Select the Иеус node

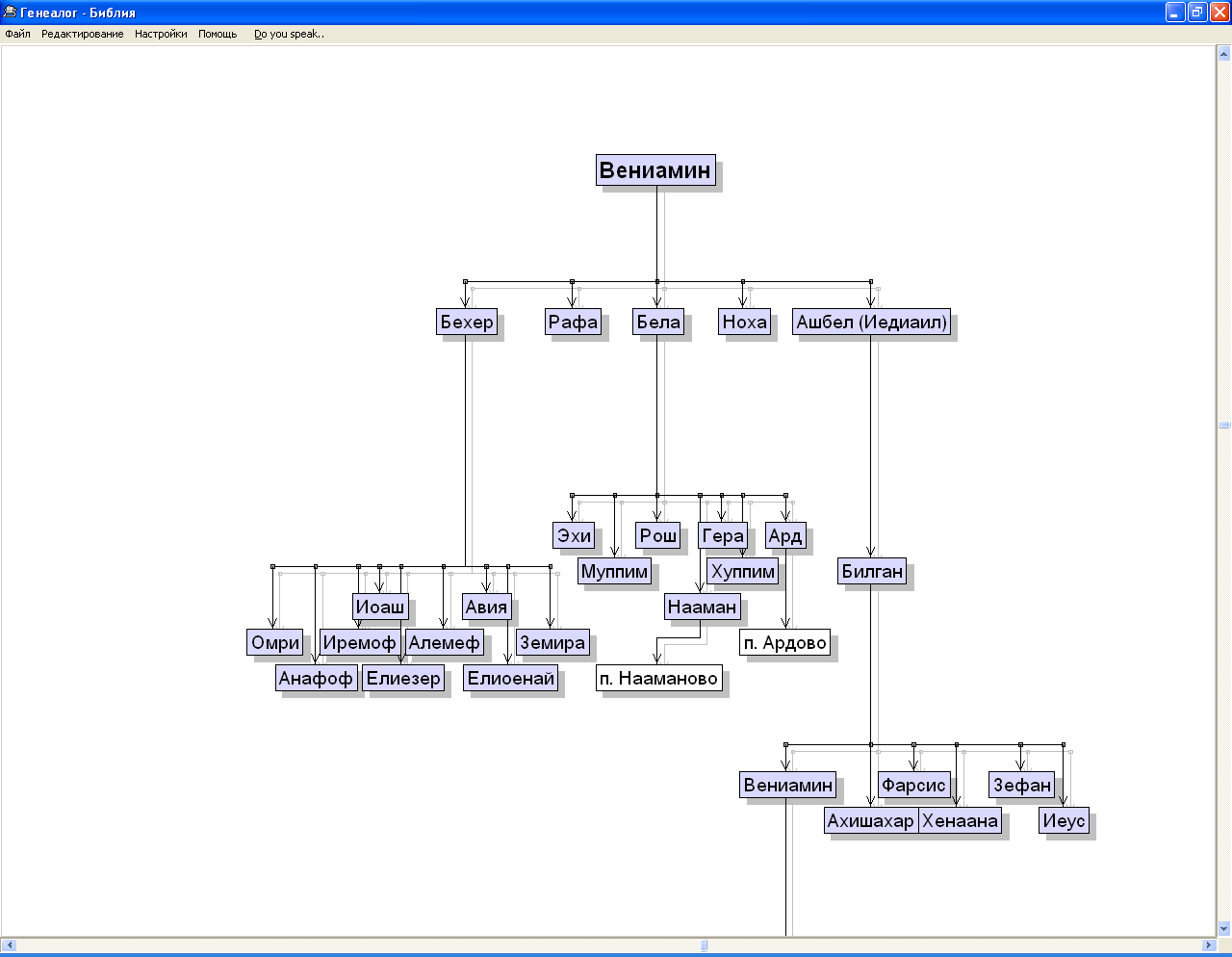pos(1064,820)
